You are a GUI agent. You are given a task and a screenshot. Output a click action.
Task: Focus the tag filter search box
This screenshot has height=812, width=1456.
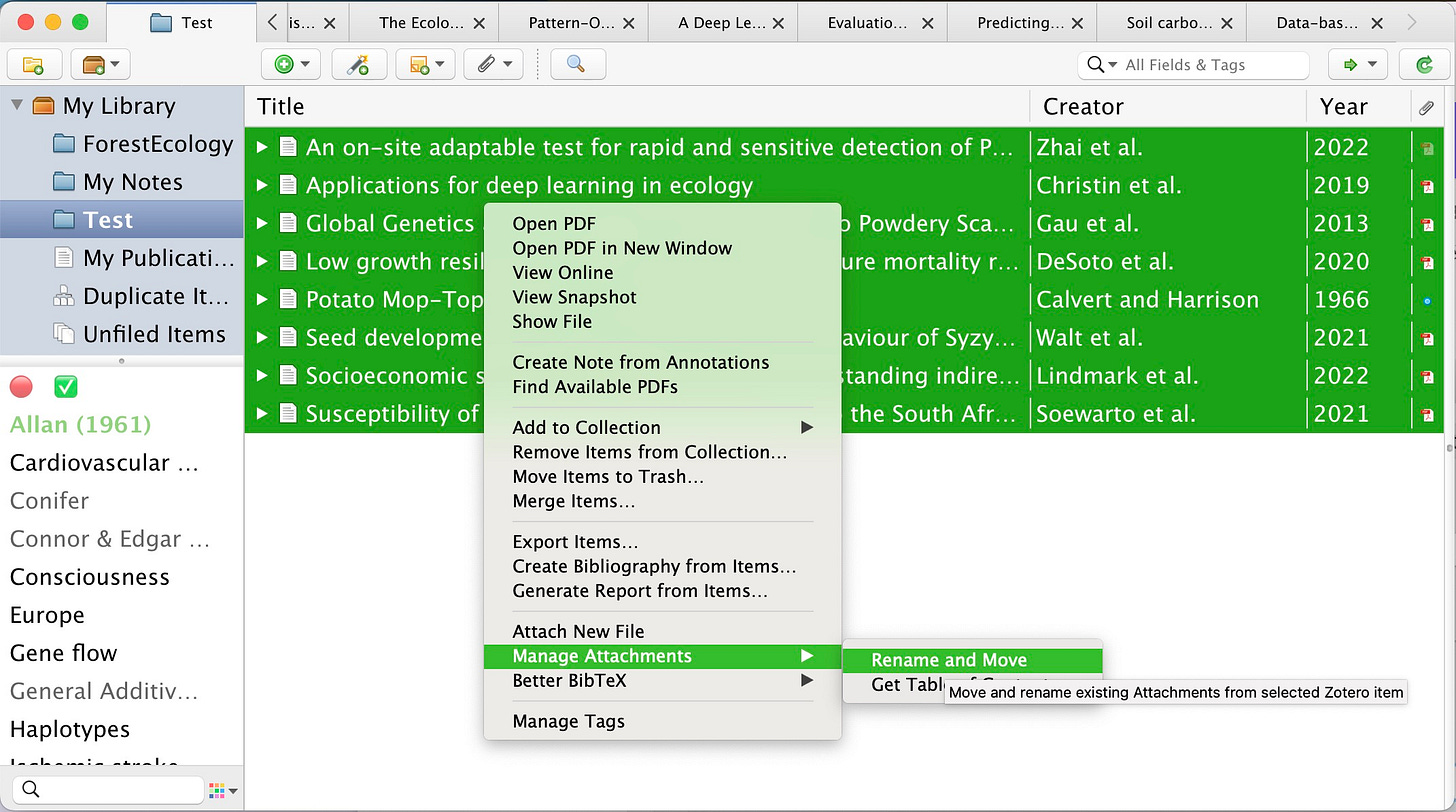[106, 790]
